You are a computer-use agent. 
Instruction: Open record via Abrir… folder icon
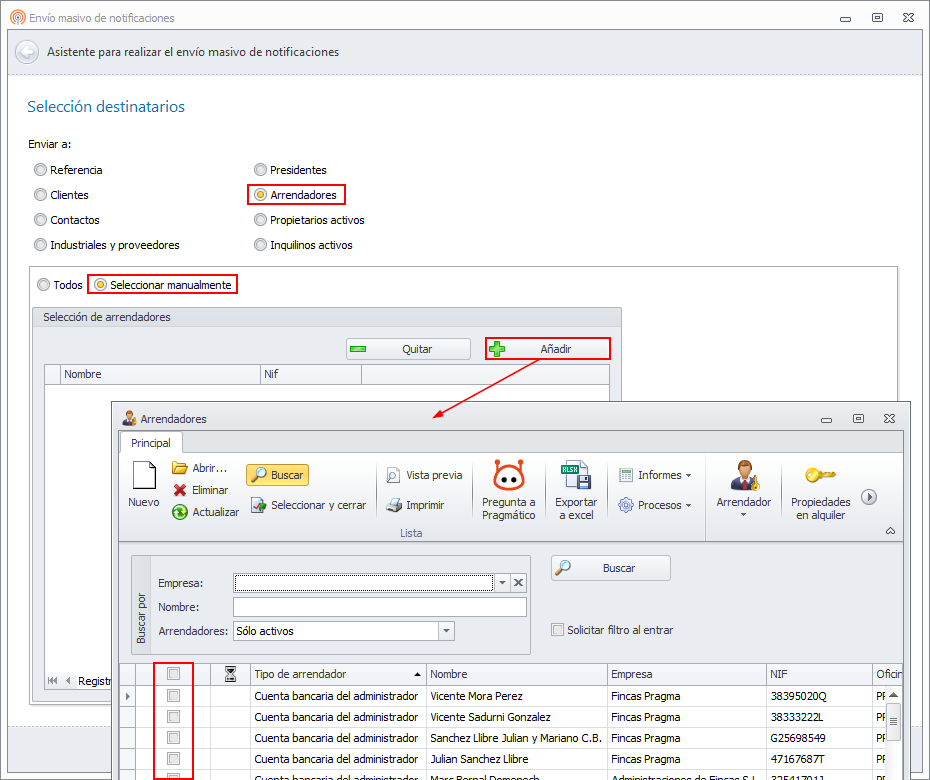[x=180, y=468]
